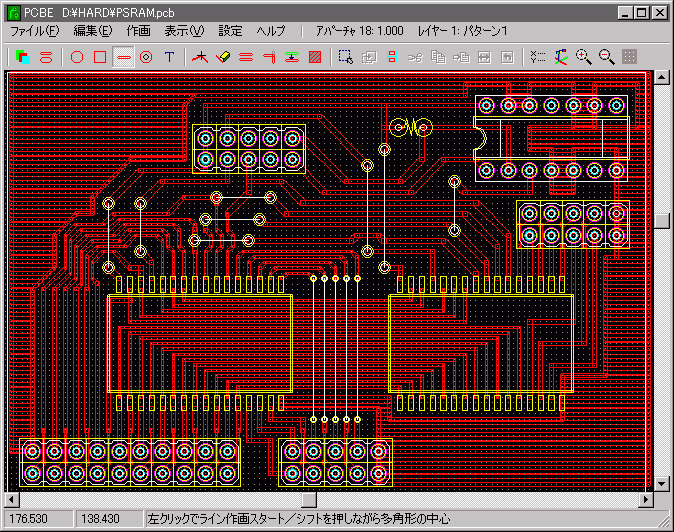Select the circle drawing tool
The width and height of the screenshot is (674, 532).
click(x=77, y=57)
